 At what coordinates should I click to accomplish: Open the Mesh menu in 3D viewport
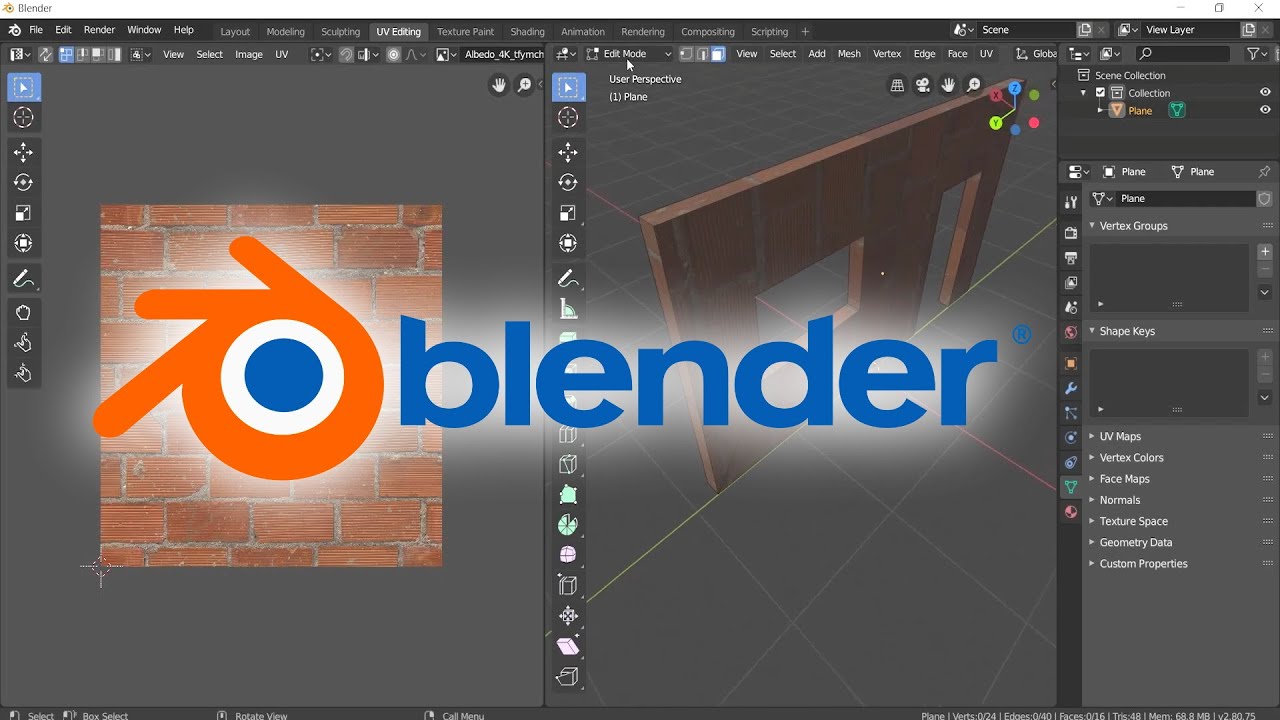click(849, 54)
